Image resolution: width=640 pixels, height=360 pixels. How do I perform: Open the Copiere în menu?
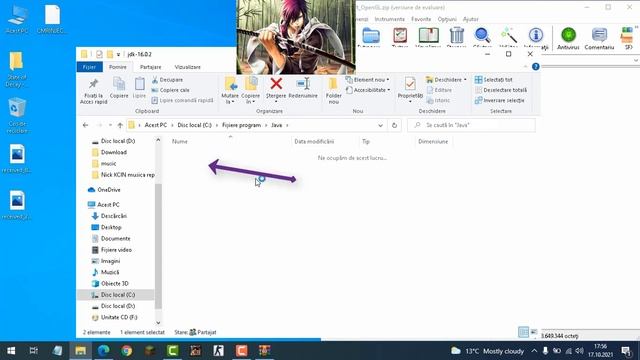[250, 91]
